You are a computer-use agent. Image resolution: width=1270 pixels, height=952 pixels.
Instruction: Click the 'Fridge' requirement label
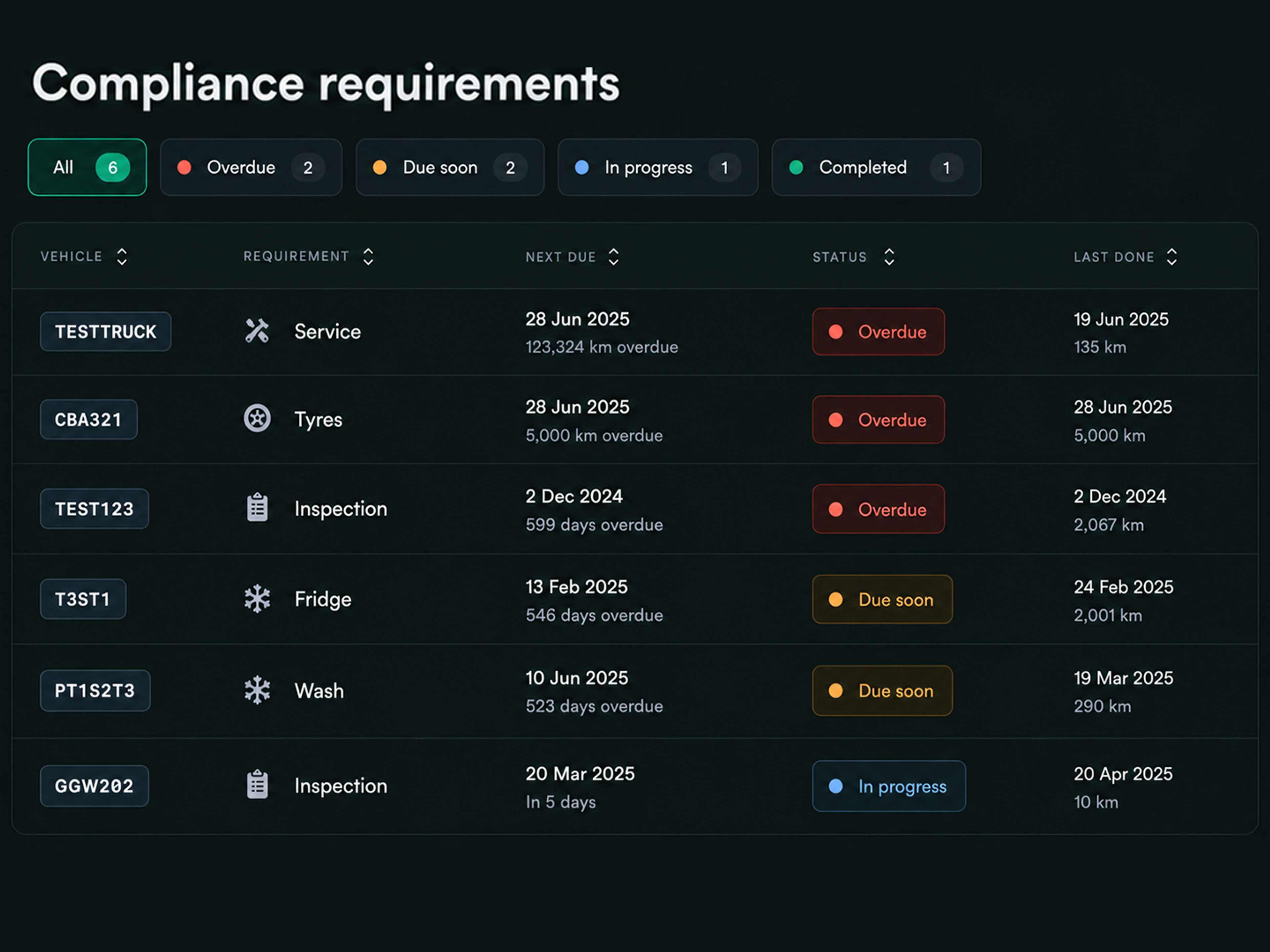click(x=323, y=599)
